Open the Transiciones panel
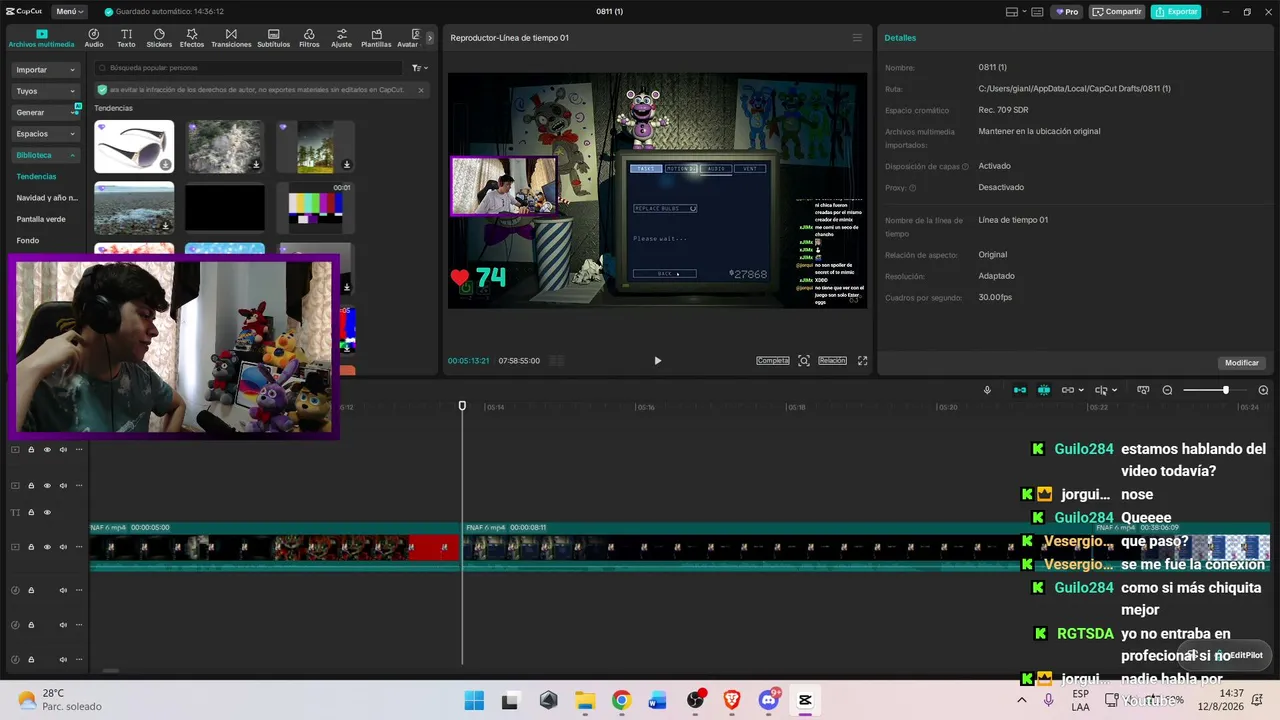This screenshot has height=720, width=1280. 231,38
